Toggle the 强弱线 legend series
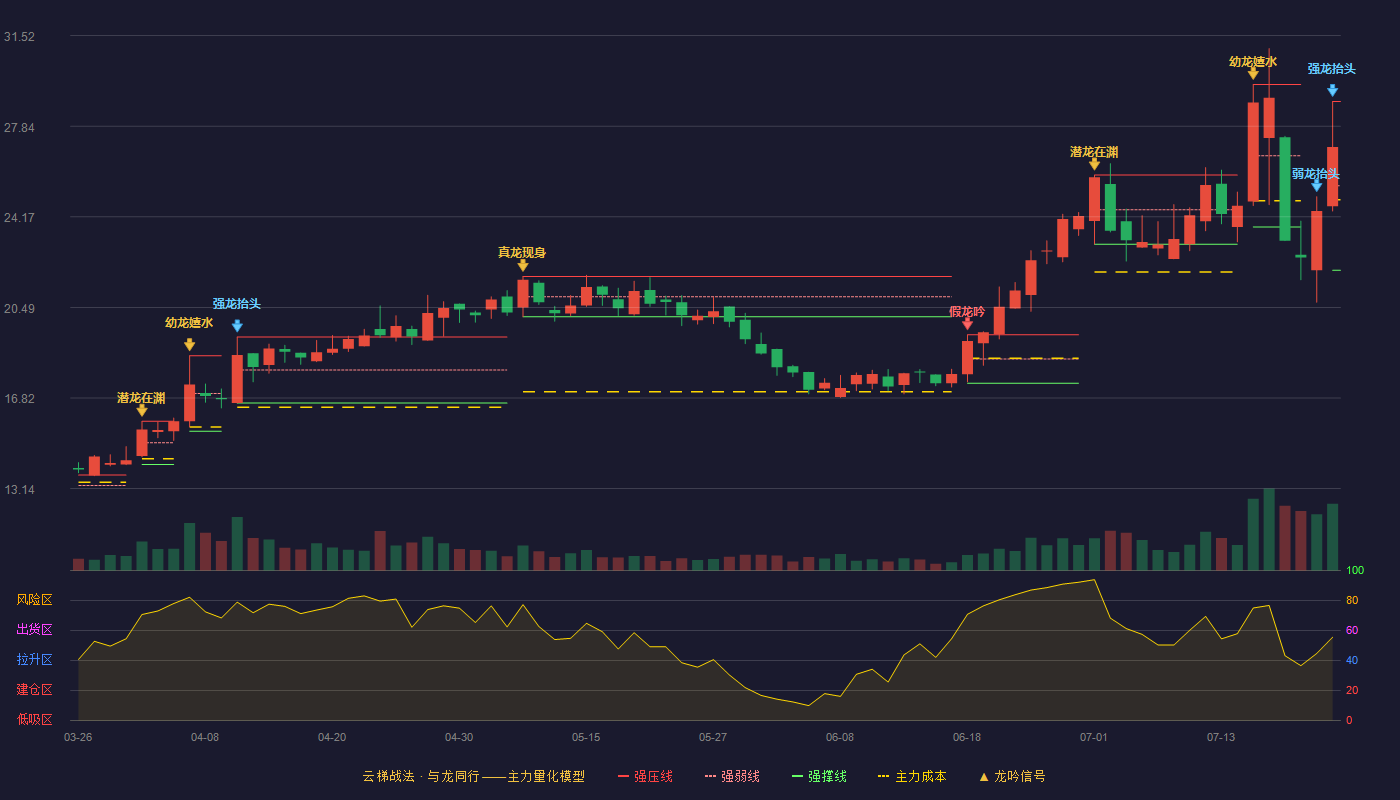This screenshot has width=1400, height=800. (x=732, y=776)
